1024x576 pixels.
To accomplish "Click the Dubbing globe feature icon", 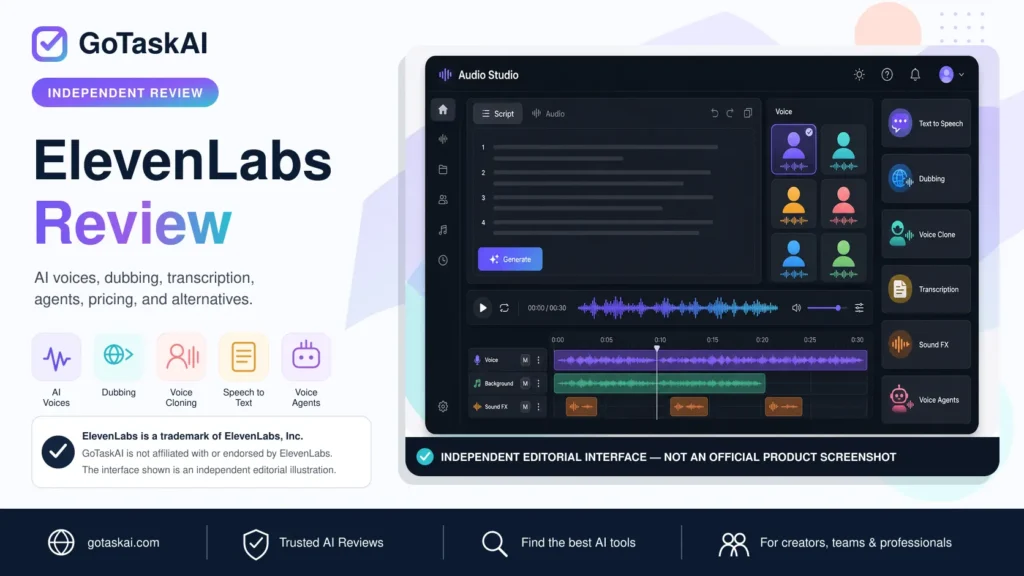I will [118, 356].
